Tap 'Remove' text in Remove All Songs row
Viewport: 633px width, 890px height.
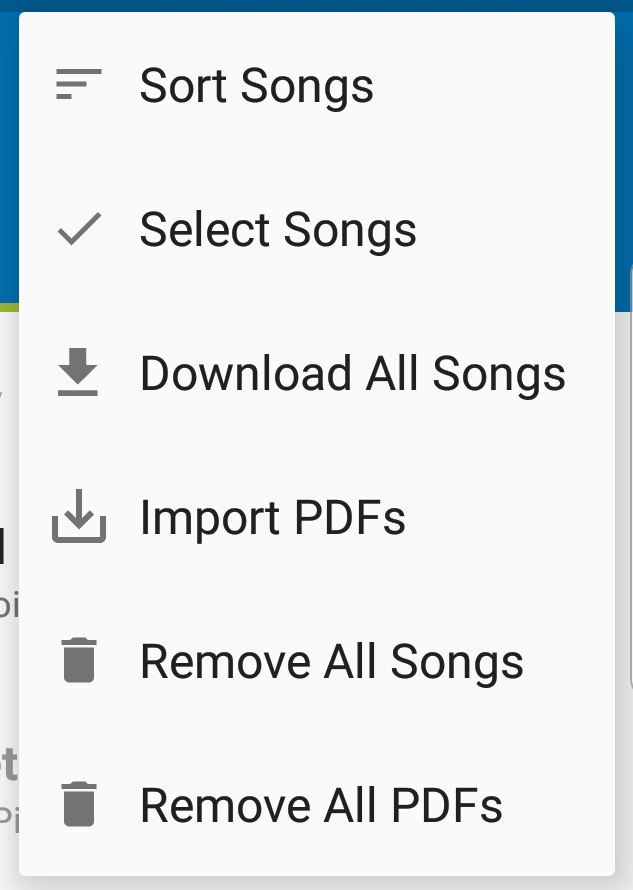[x=225, y=661]
